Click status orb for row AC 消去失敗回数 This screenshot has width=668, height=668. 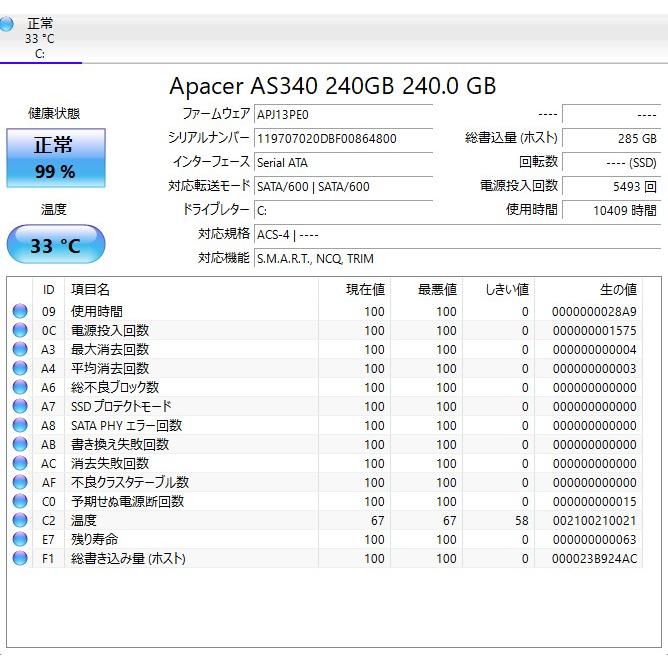click(20, 463)
